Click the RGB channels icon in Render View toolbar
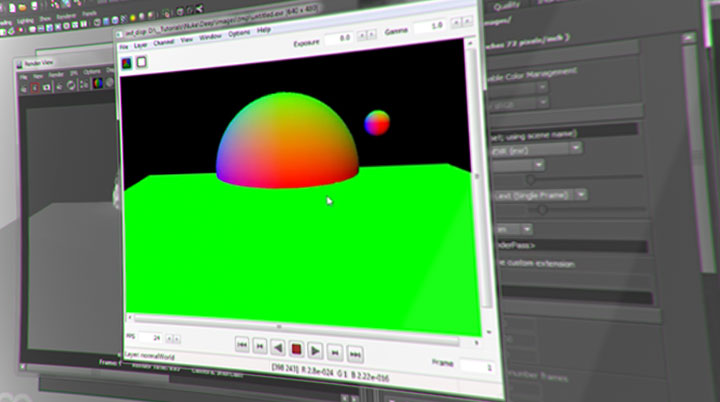This screenshot has width=720, height=402. click(97, 83)
